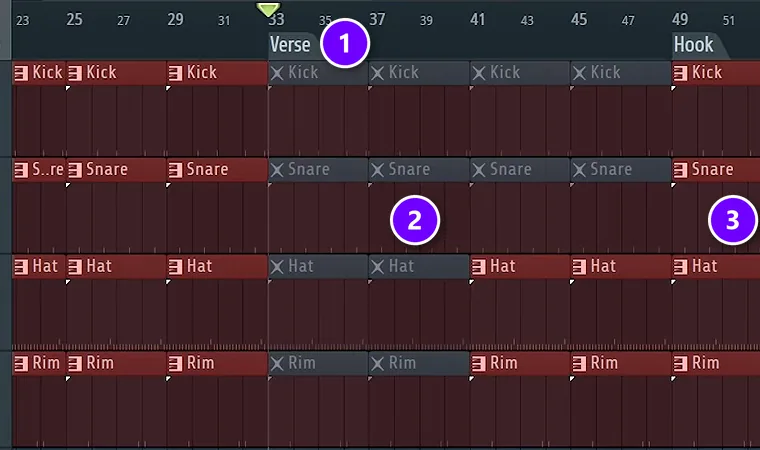
Task: Click the muted X icon on Kick clip at bar 45
Action: coord(579,73)
